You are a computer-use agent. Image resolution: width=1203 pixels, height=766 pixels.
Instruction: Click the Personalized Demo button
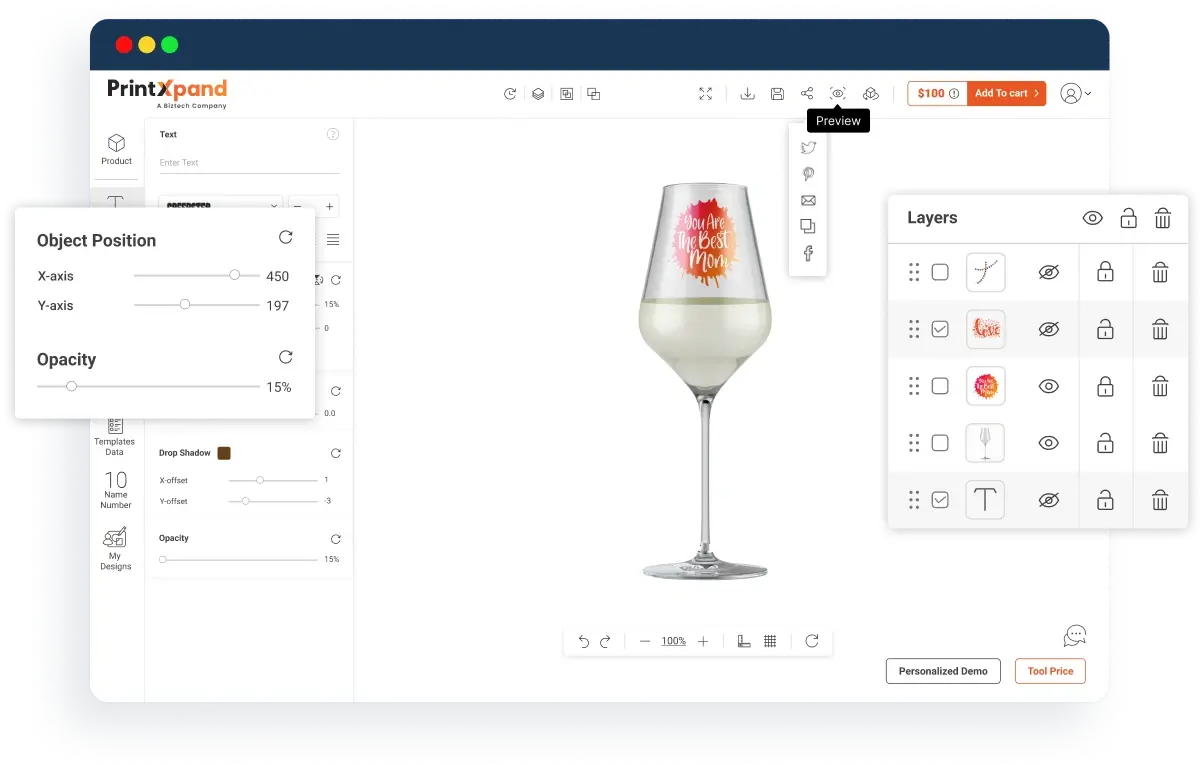(942, 671)
